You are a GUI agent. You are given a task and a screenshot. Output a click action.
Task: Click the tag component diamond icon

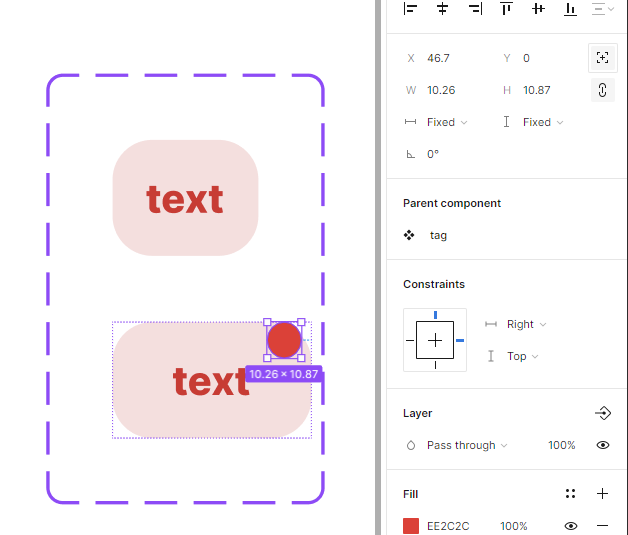tap(409, 235)
